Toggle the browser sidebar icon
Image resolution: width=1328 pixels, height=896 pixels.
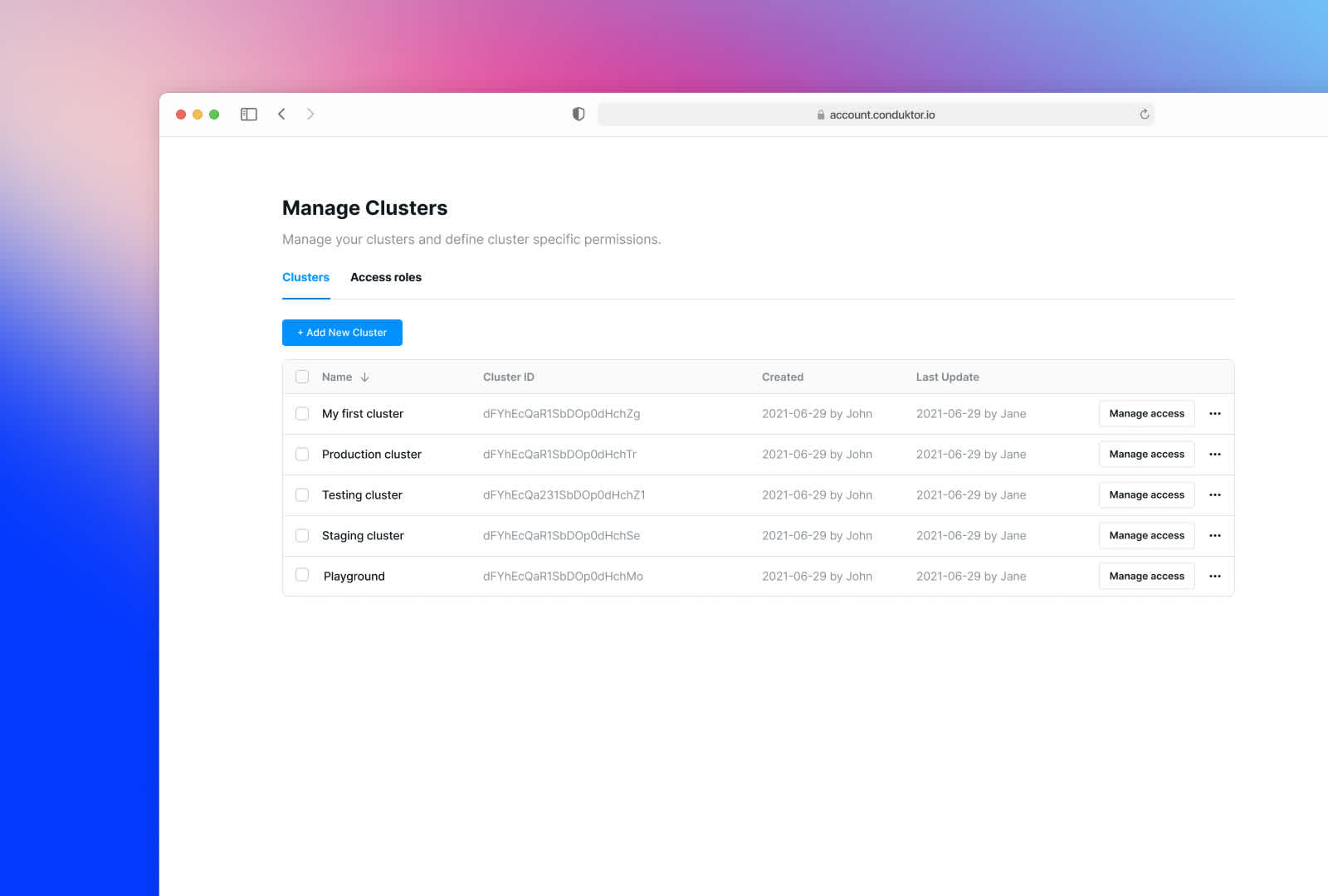pyautogui.click(x=249, y=114)
